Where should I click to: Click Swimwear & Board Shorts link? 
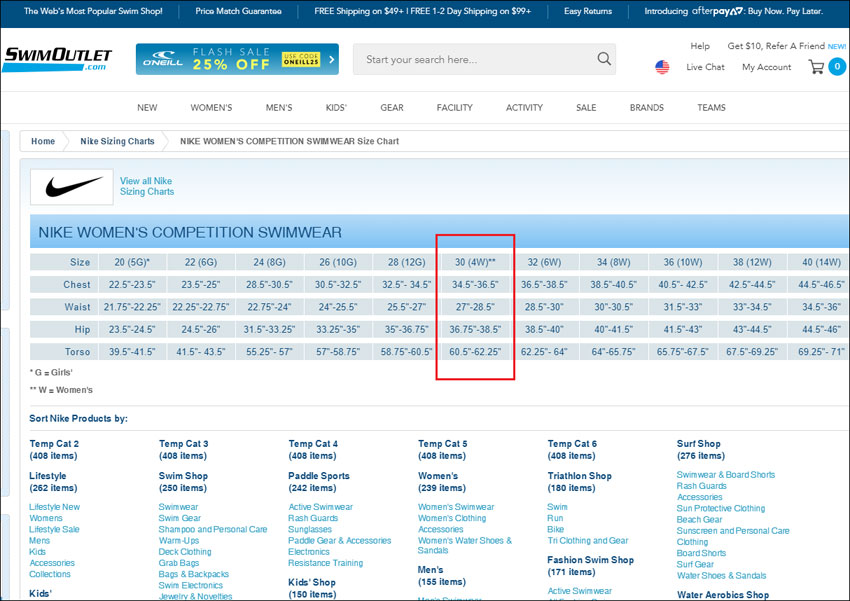point(726,475)
